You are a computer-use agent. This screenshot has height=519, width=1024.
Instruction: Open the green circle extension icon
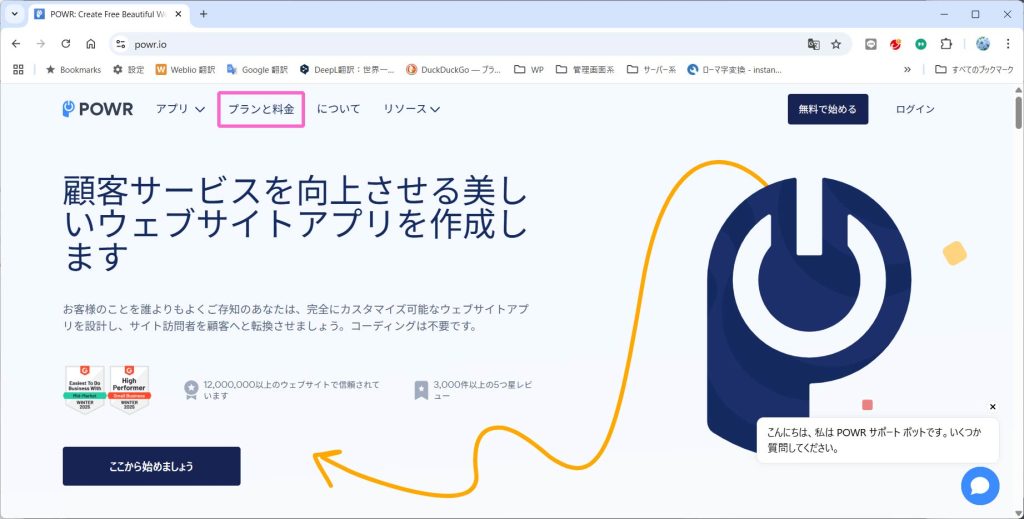click(x=921, y=44)
